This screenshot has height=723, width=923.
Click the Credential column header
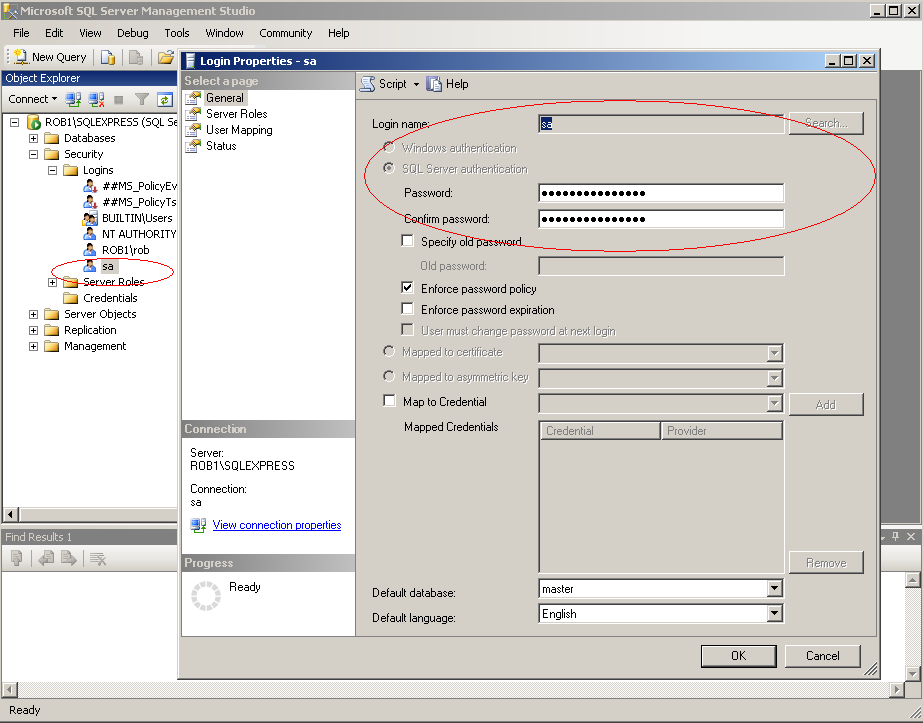600,430
